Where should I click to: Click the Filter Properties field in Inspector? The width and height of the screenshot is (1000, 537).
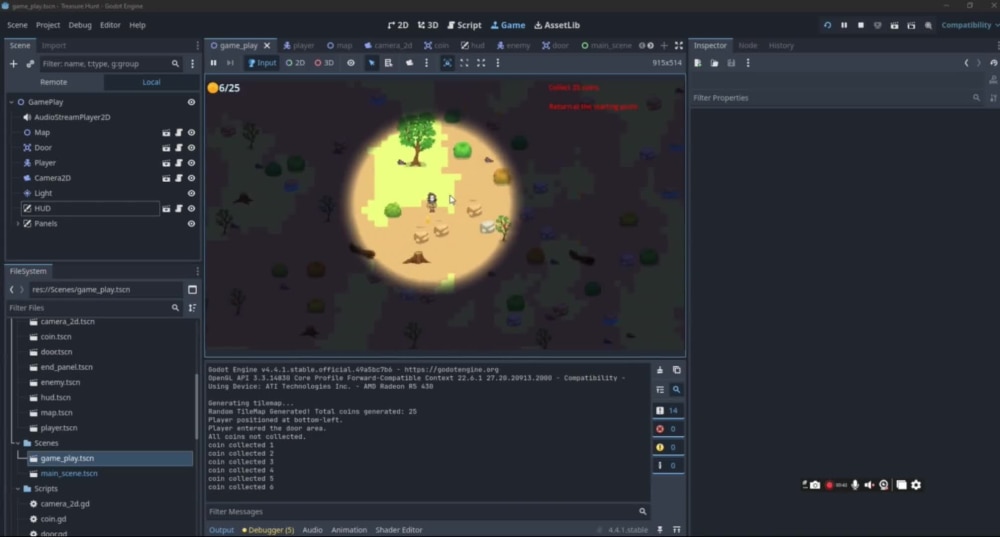tap(837, 98)
